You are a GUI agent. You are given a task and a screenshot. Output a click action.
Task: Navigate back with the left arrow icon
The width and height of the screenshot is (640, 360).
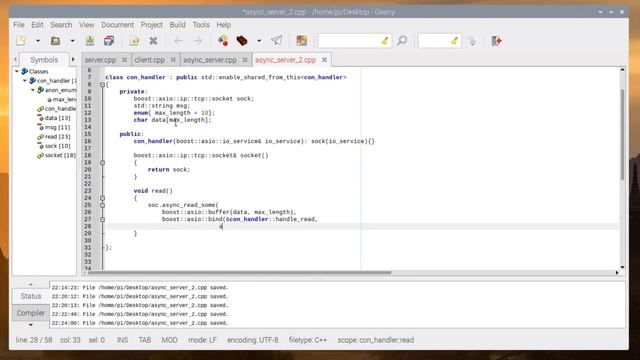pyautogui.click(x=178, y=40)
